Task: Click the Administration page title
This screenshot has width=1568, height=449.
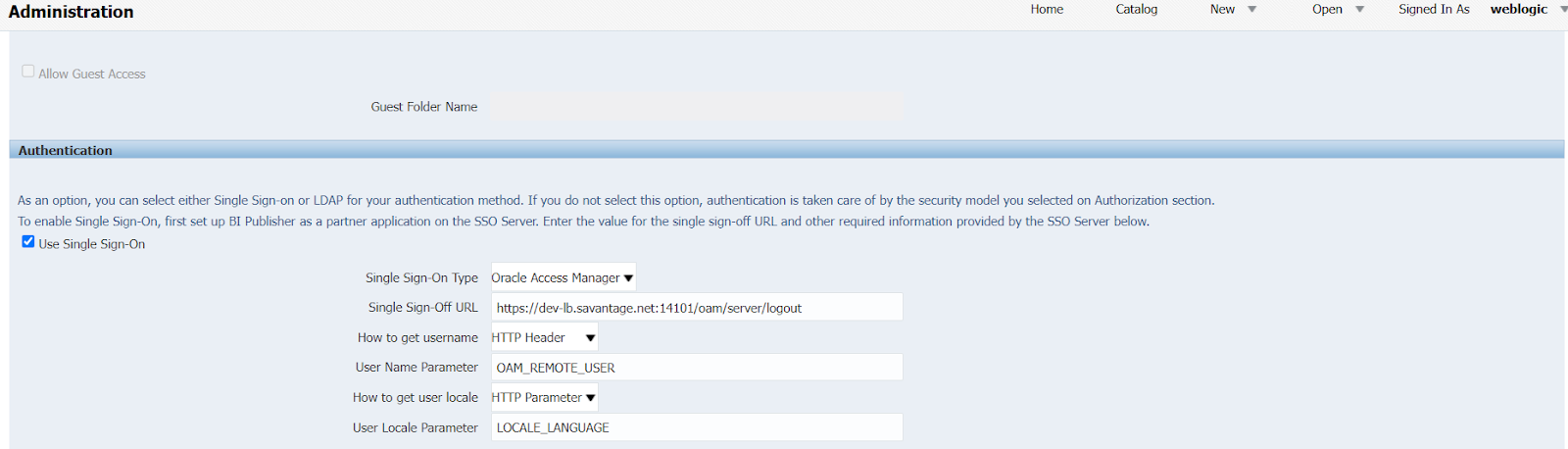Action: pyautogui.click(x=71, y=12)
